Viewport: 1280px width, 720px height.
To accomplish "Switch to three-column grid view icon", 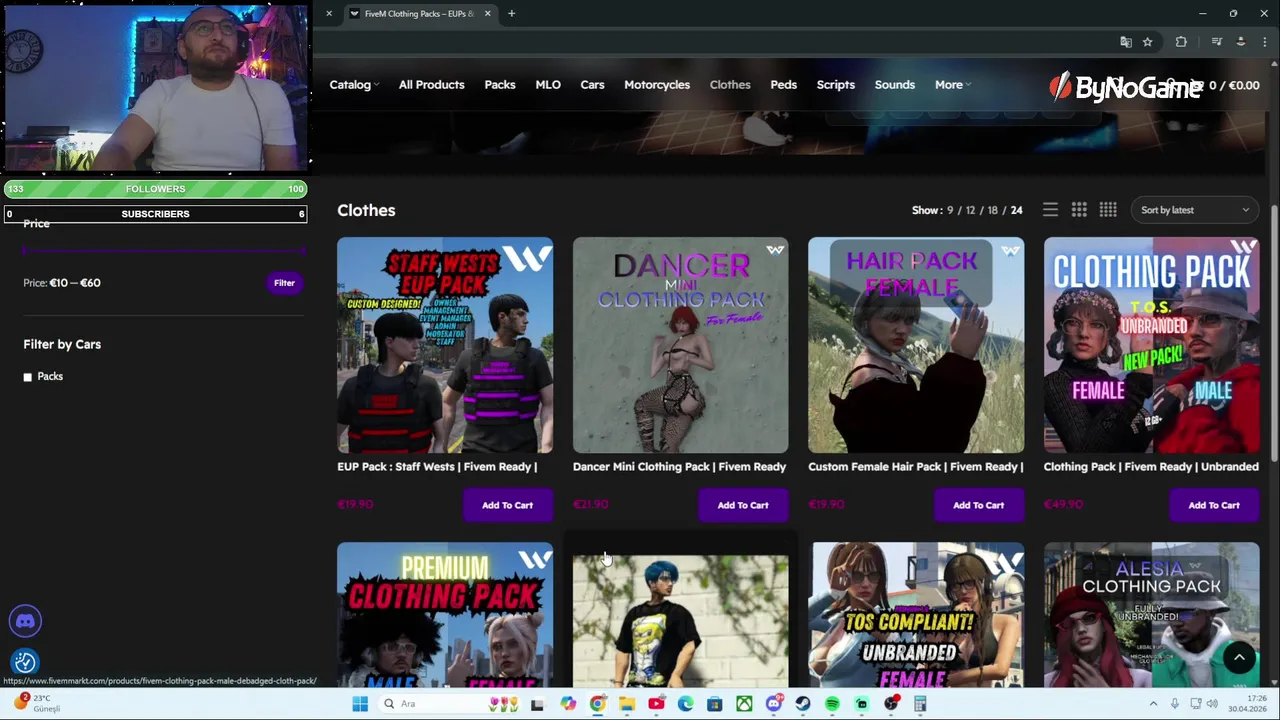I will click(x=1079, y=210).
